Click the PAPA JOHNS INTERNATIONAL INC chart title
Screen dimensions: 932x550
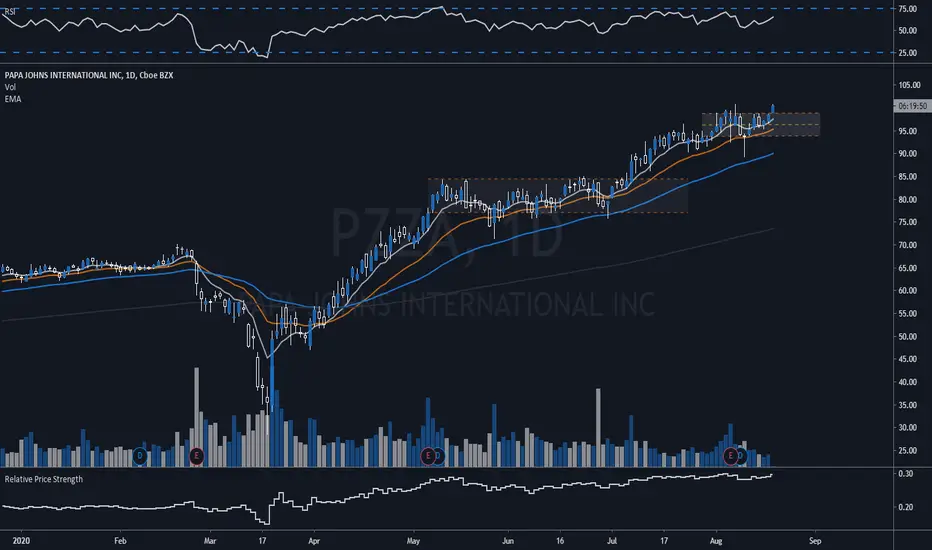click(89, 76)
